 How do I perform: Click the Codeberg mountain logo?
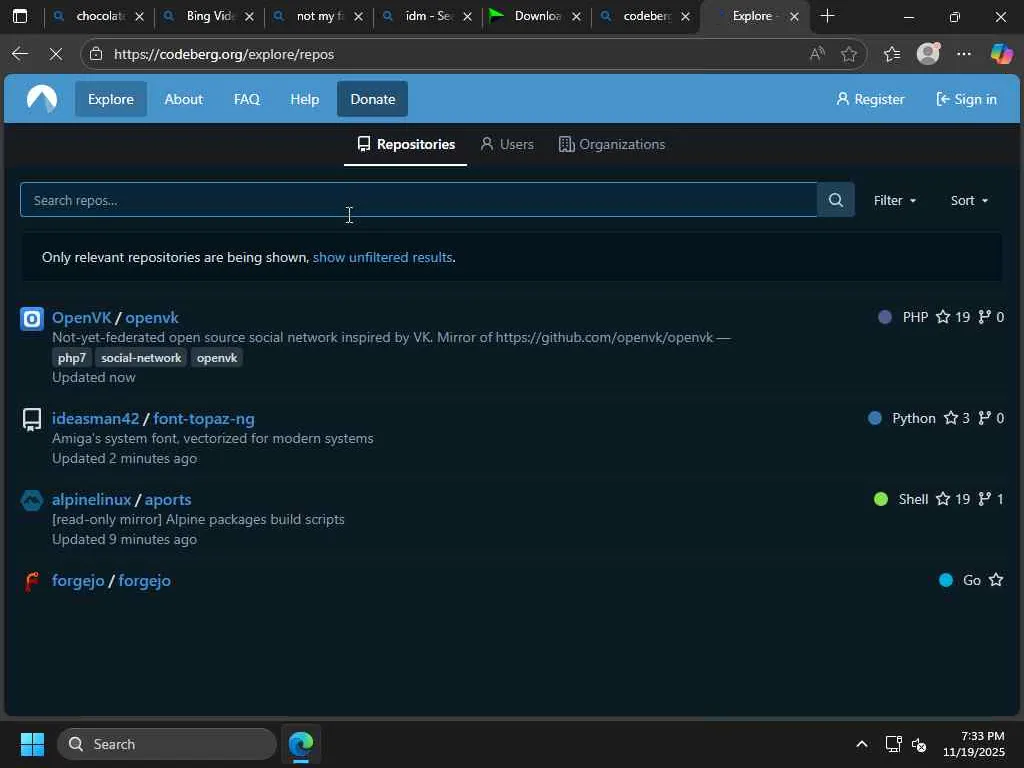coord(42,99)
